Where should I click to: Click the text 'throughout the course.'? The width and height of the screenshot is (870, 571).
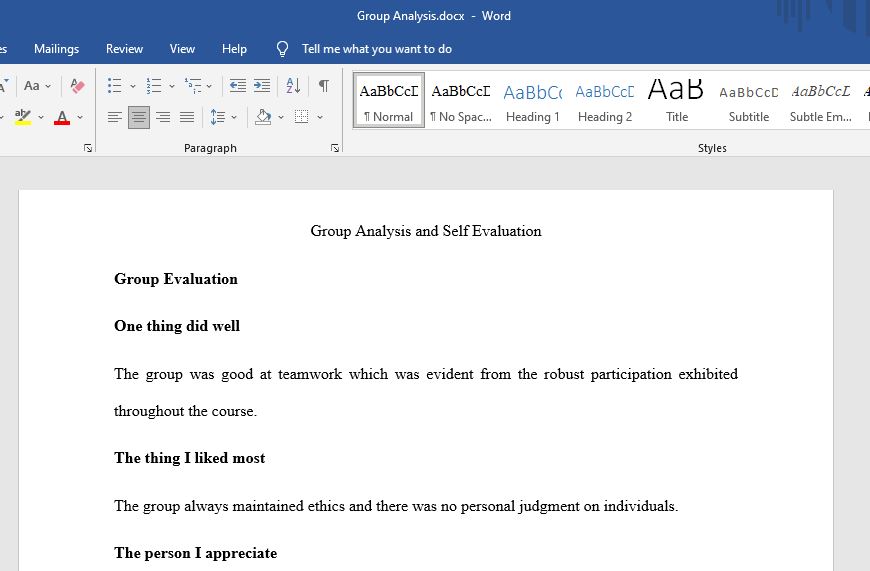click(x=185, y=411)
